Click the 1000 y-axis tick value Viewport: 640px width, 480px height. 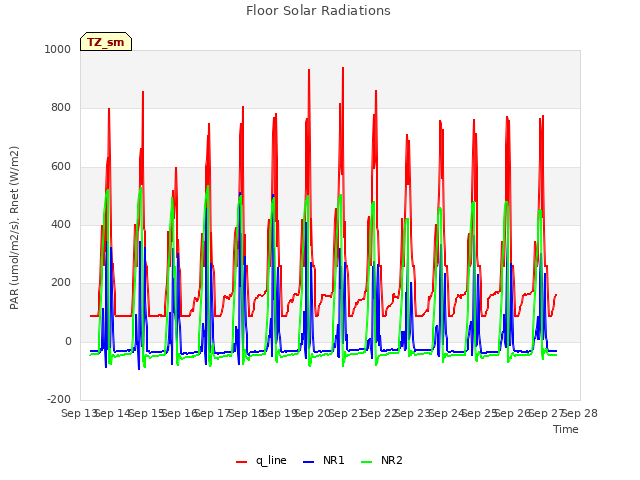click(58, 49)
